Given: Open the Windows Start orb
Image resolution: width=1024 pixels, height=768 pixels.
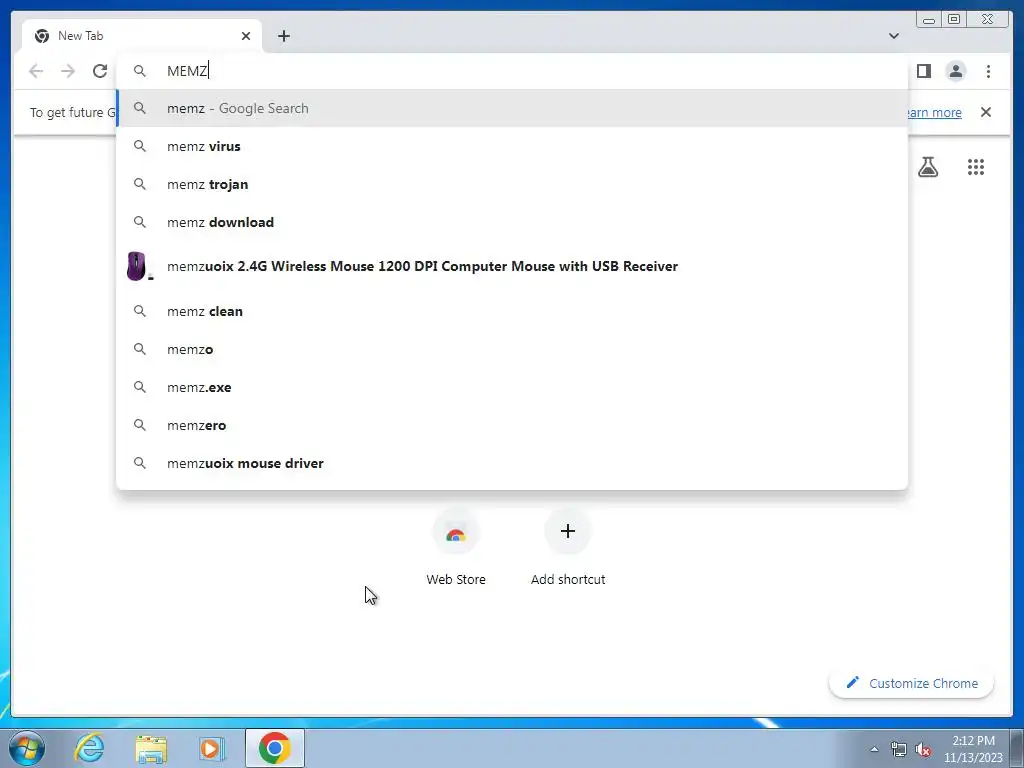Looking at the screenshot, I should 27,748.
